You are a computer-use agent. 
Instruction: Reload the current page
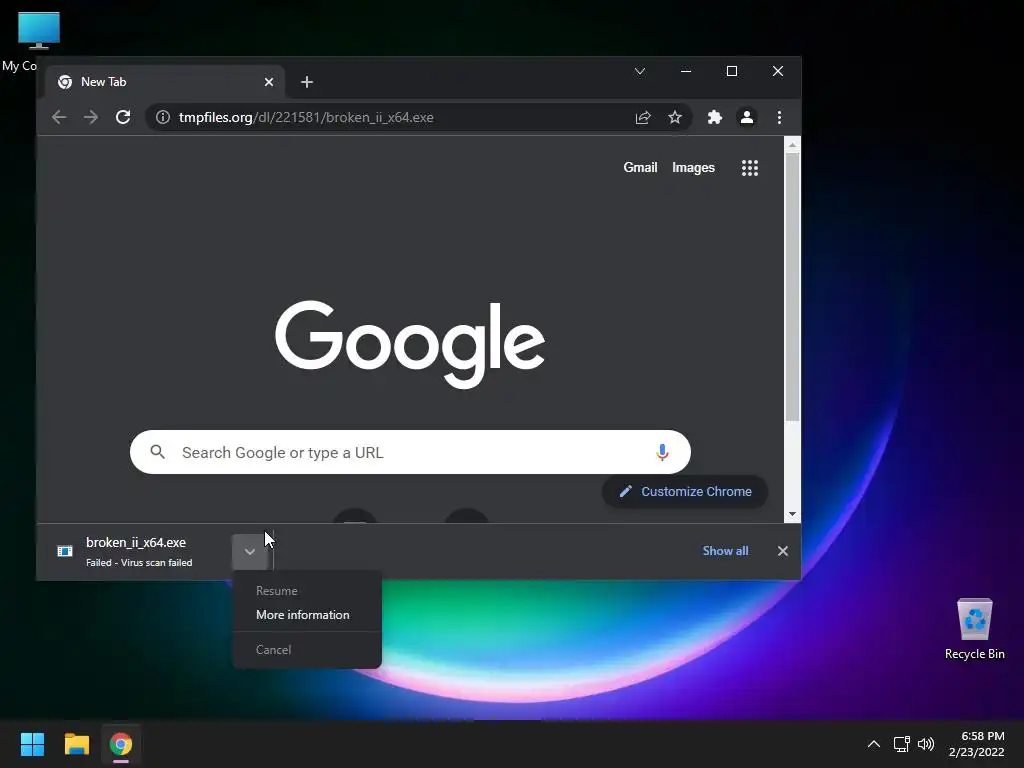point(123,118)
